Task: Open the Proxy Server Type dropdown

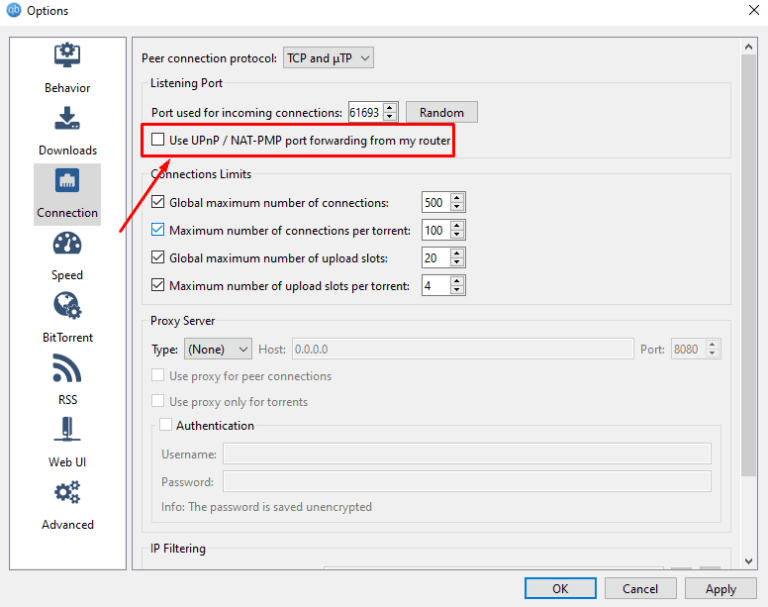Action: click(x=218, y=349)
